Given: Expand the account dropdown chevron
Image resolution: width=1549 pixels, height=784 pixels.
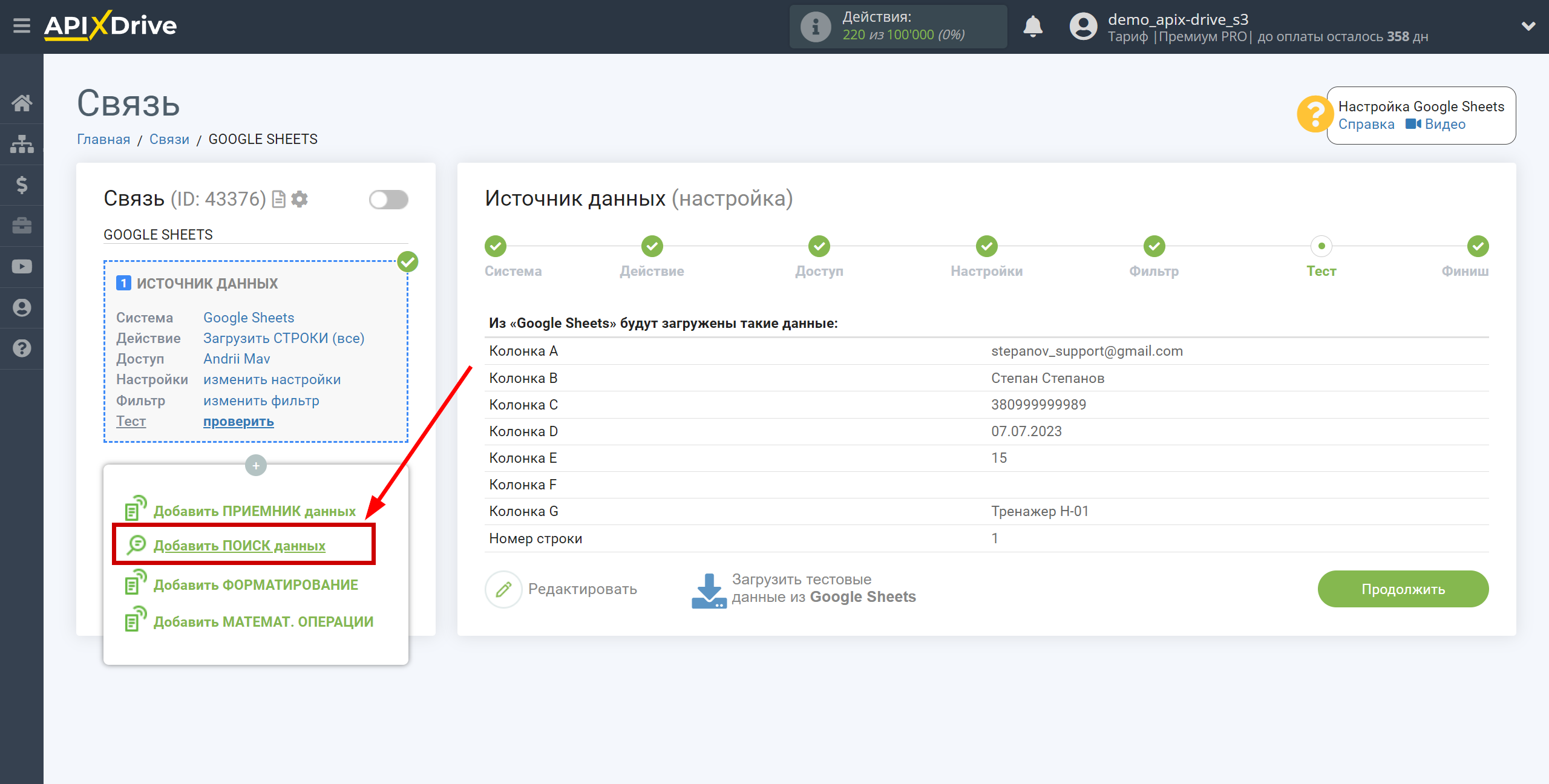Looking at the screenshot, I should (1528, 26).
